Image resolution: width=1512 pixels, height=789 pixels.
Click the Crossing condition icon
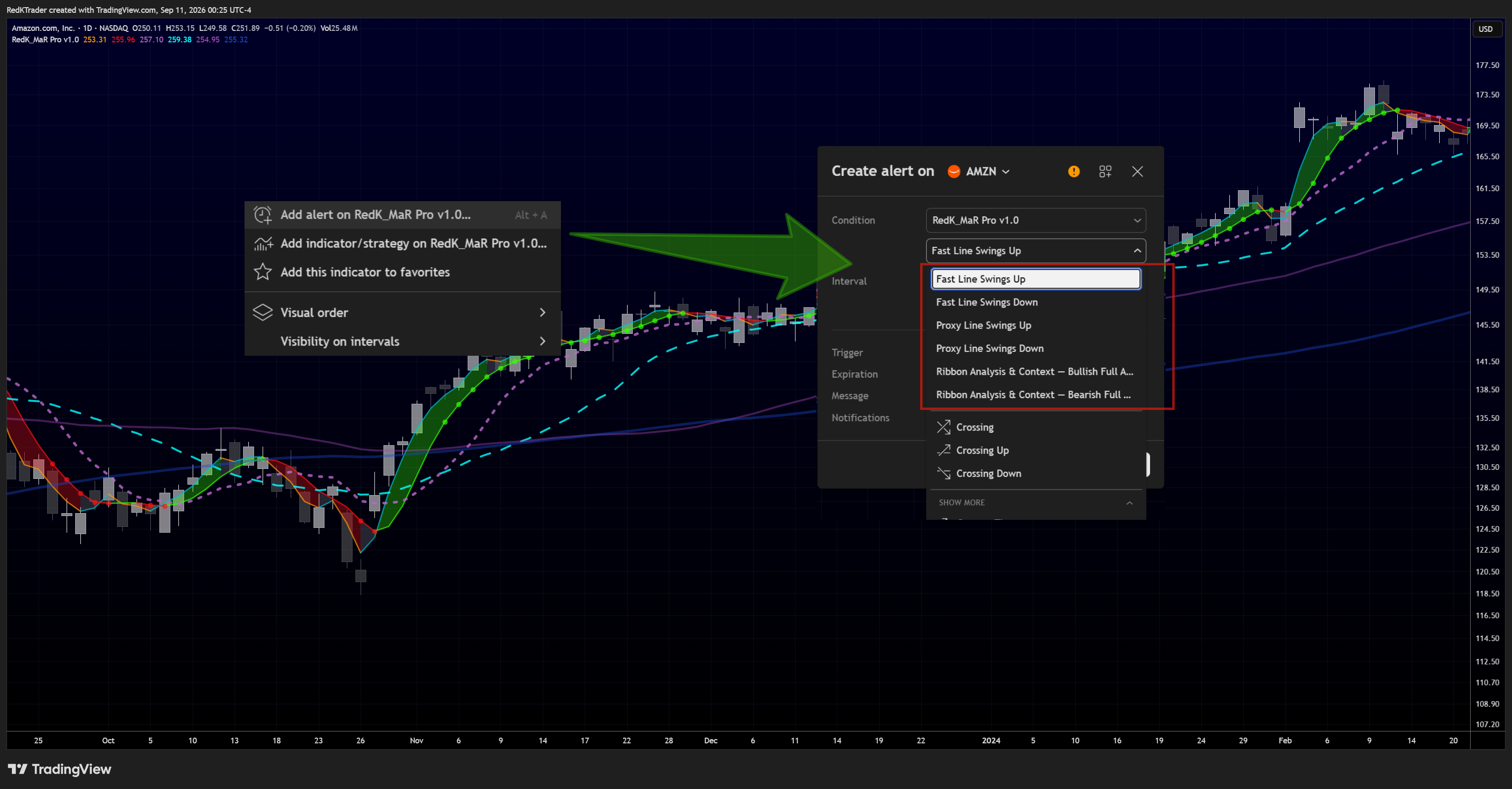[x=943, y=427]
